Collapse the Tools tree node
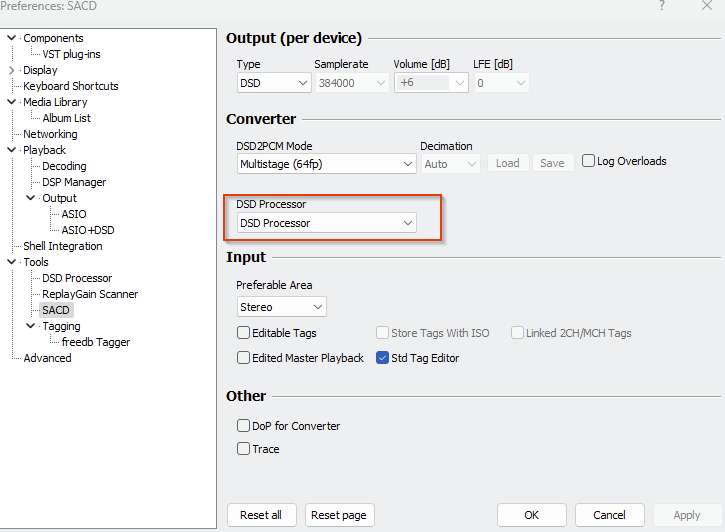Viewport: 725px width, 532px height. point(12,262)
